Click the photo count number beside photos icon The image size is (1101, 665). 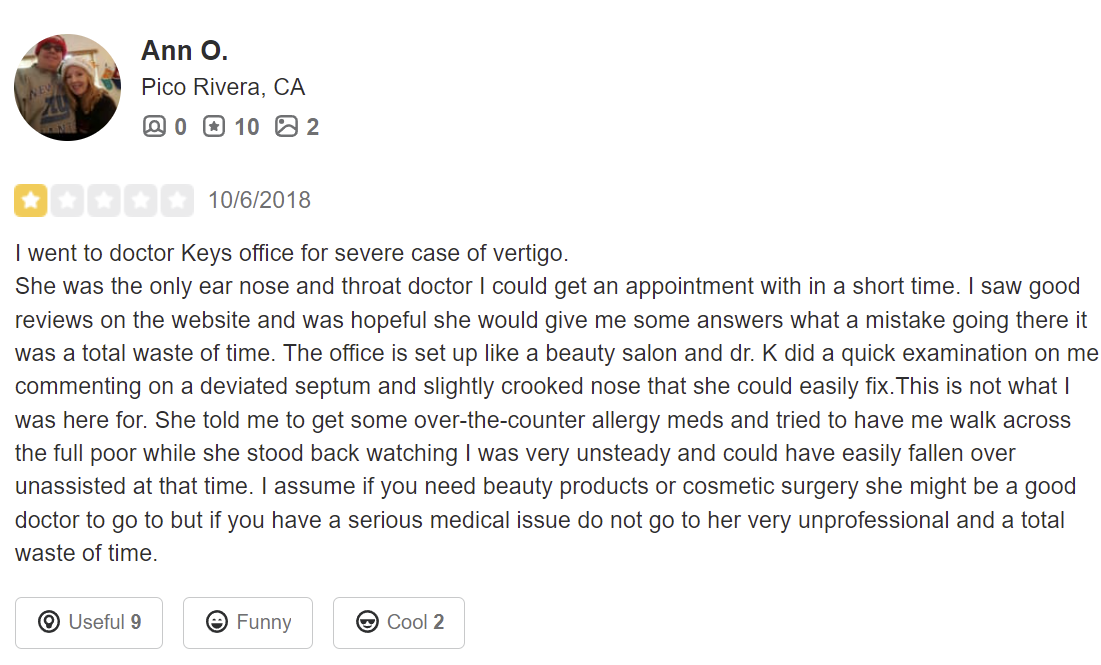(x=313, y=127)
